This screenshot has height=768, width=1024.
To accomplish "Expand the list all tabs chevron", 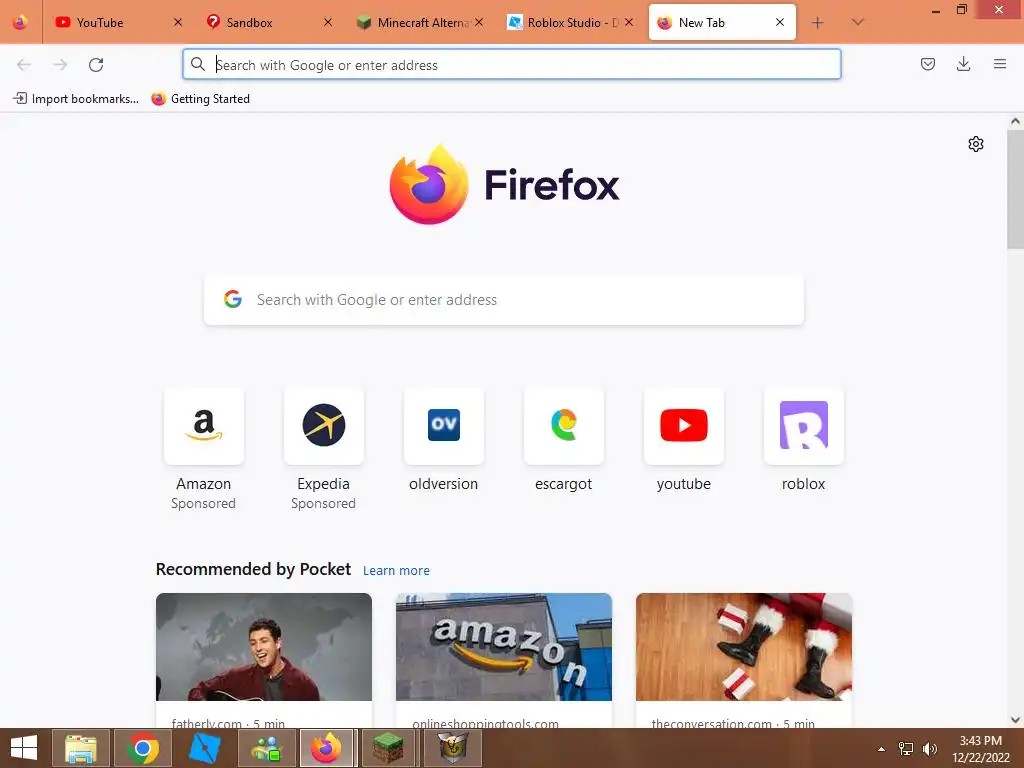I will [857, 22].
